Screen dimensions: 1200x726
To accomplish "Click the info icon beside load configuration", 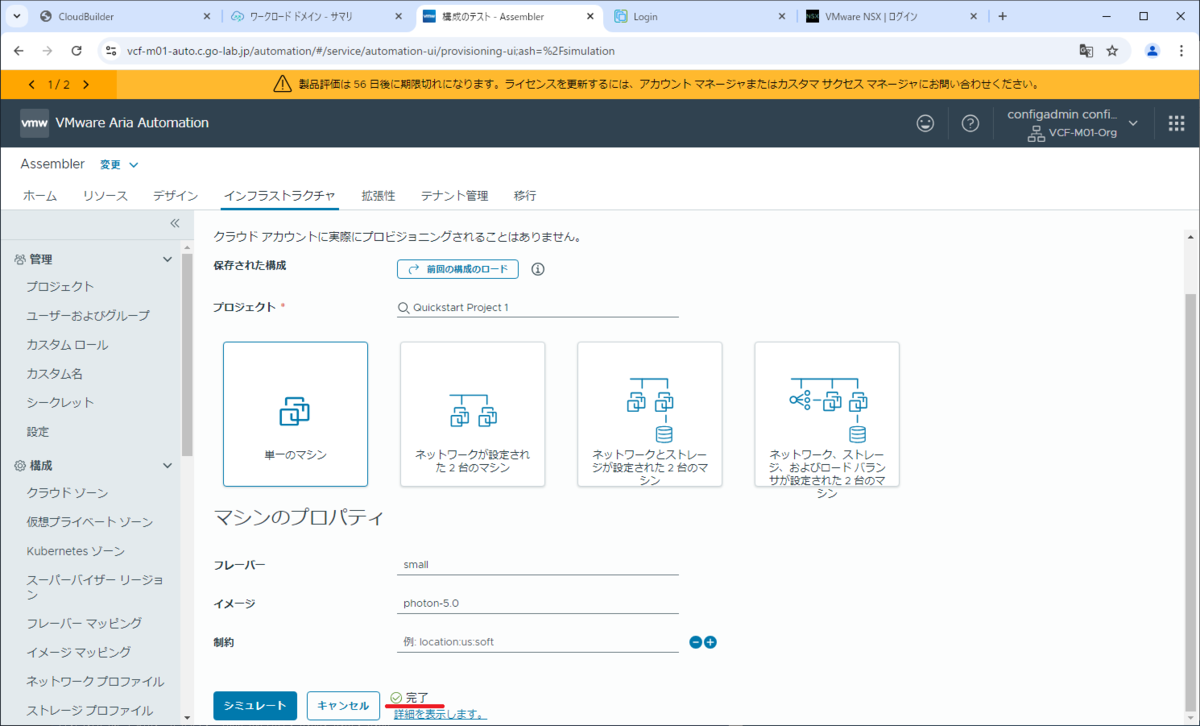I will (x=538, y=269).
